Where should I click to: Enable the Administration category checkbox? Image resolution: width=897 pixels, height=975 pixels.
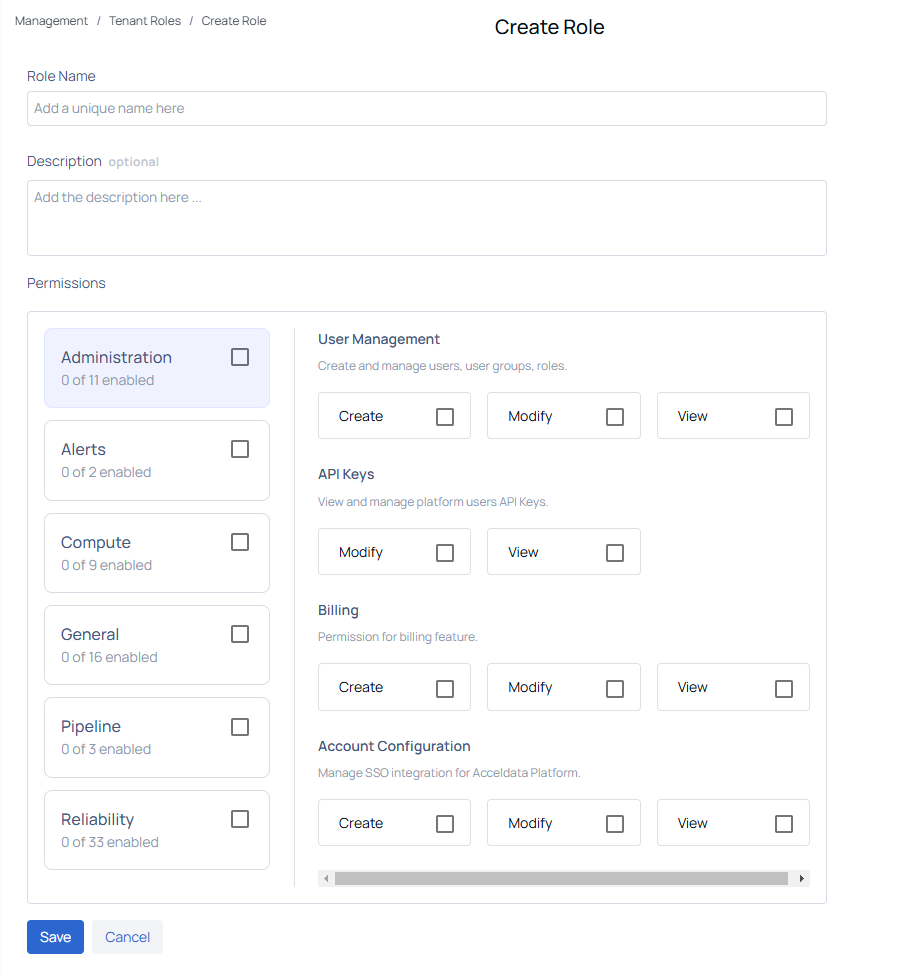(x=240, y=357)
